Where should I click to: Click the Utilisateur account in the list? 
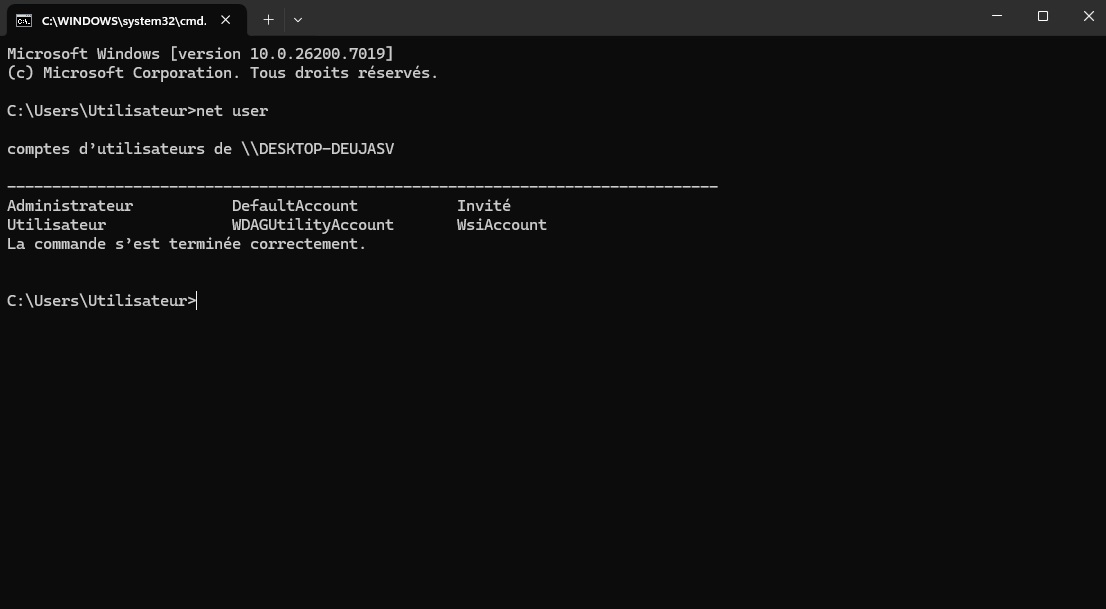pyautogui.click(x=56, y=224)
